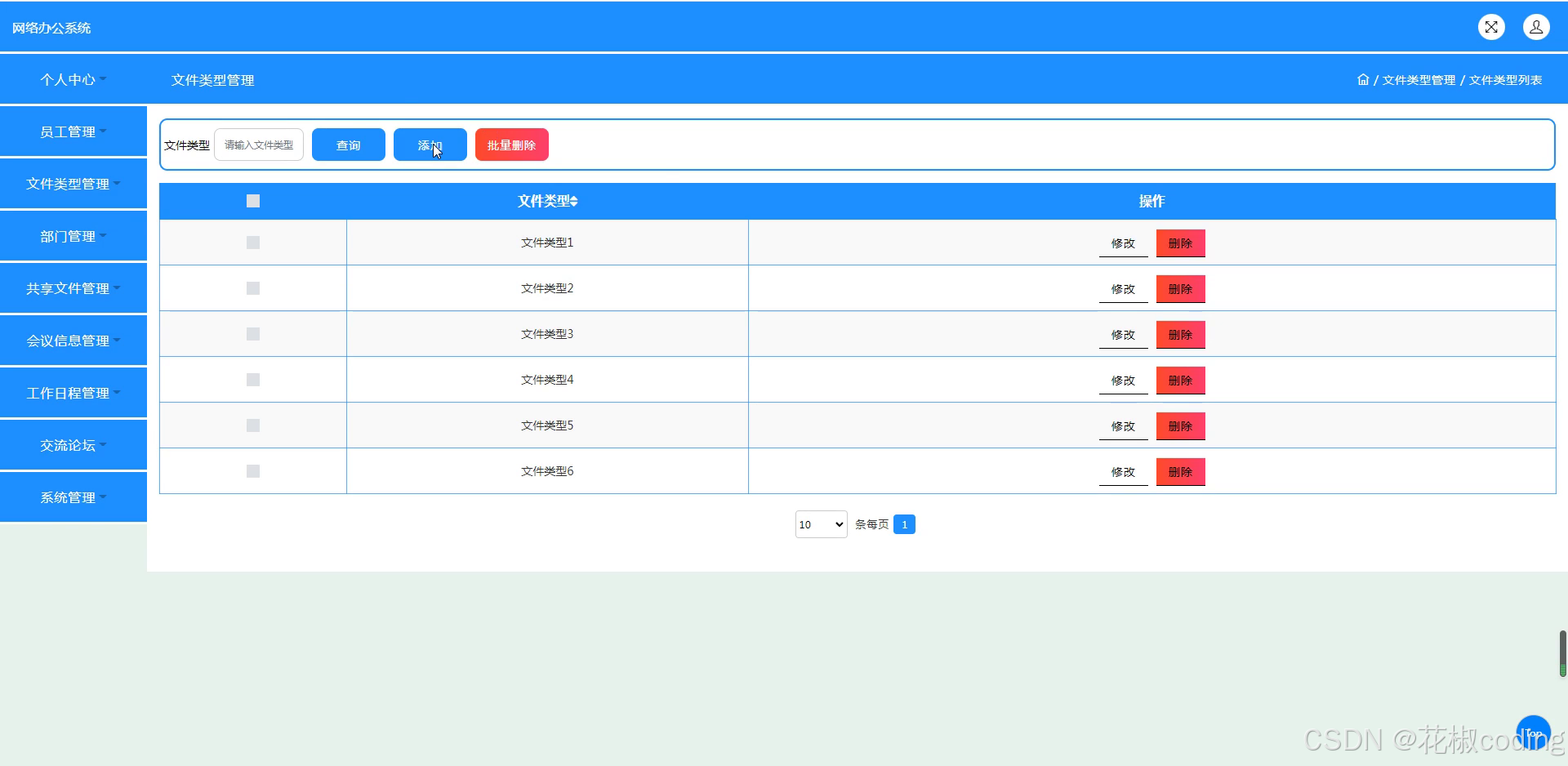Click the 查询 search button
The image size is (1568, 766).
click(x=349, y=145)
